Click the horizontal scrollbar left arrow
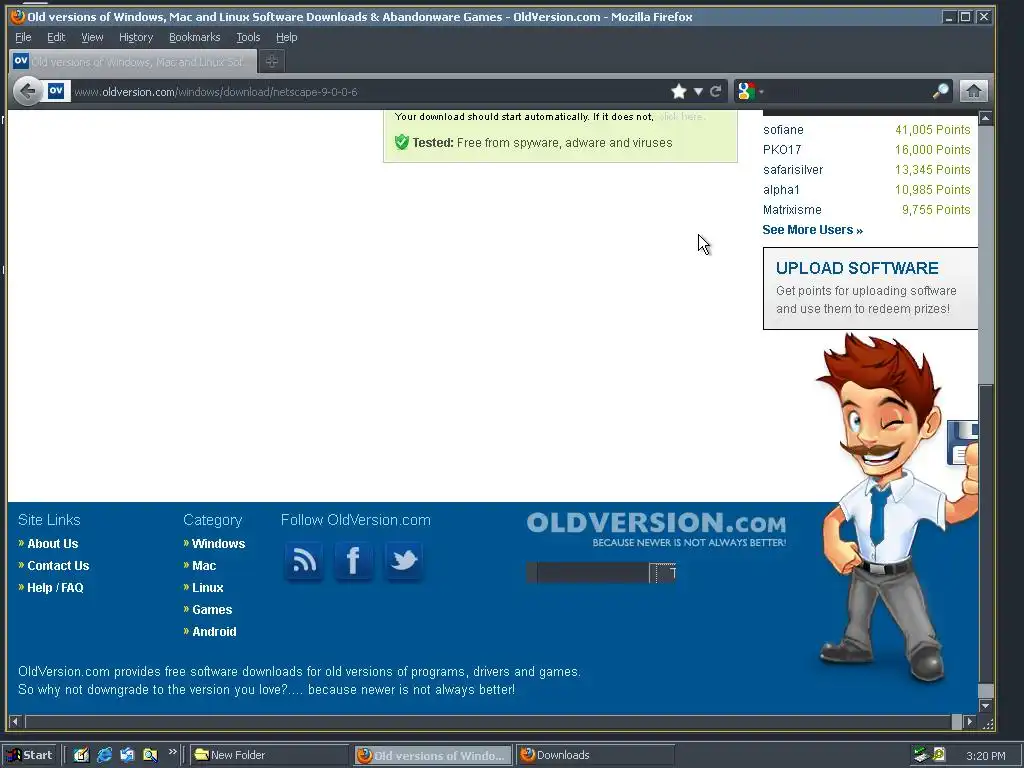 (14, 722)
